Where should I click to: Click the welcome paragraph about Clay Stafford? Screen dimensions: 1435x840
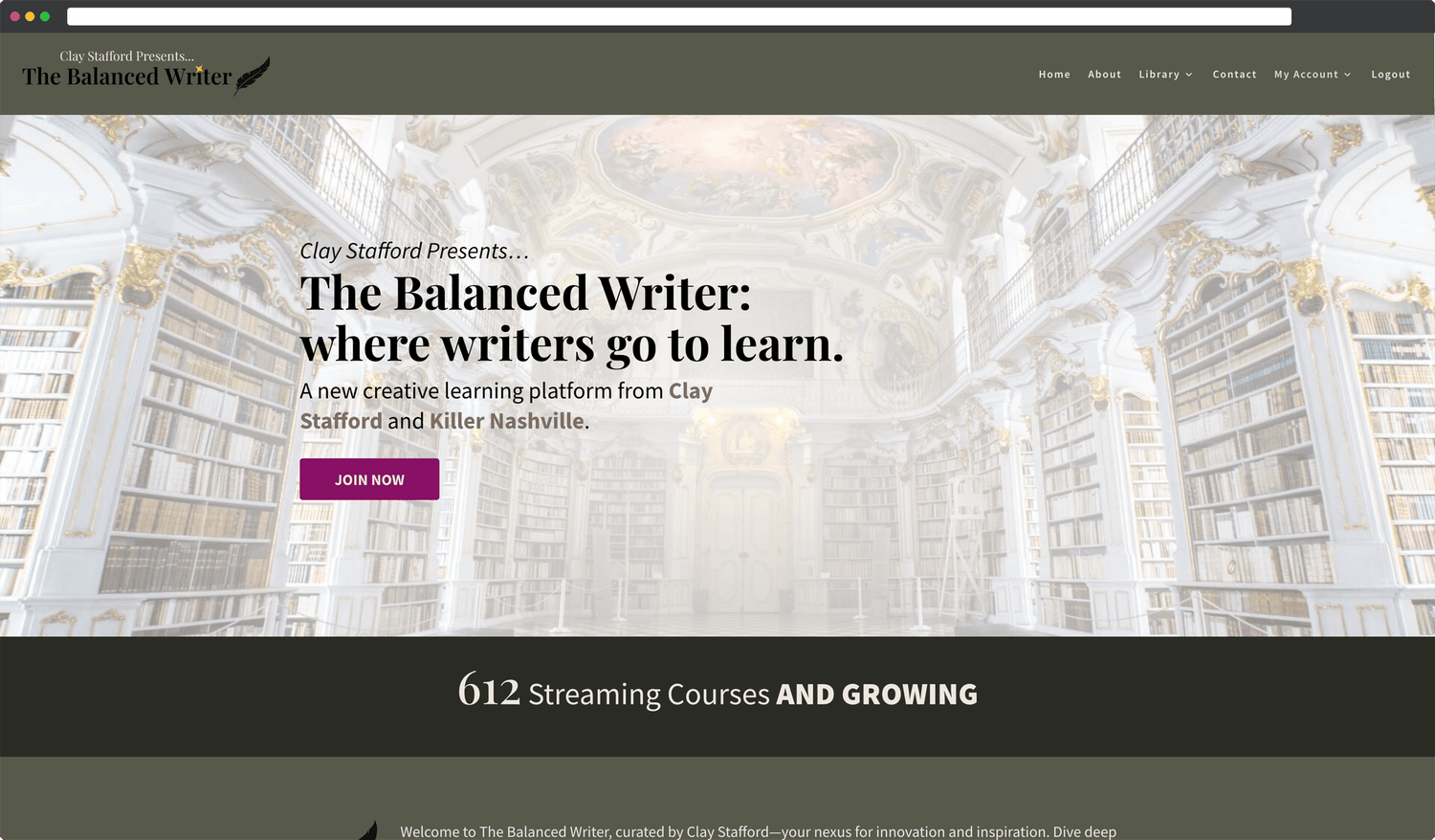click(758, 831)
